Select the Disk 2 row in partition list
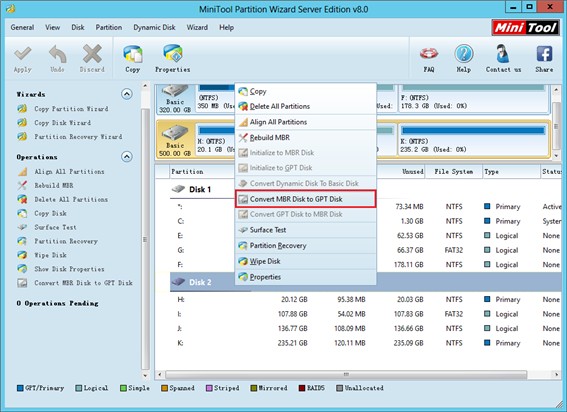This screenshot has height=412, width=567. point(365,282)
